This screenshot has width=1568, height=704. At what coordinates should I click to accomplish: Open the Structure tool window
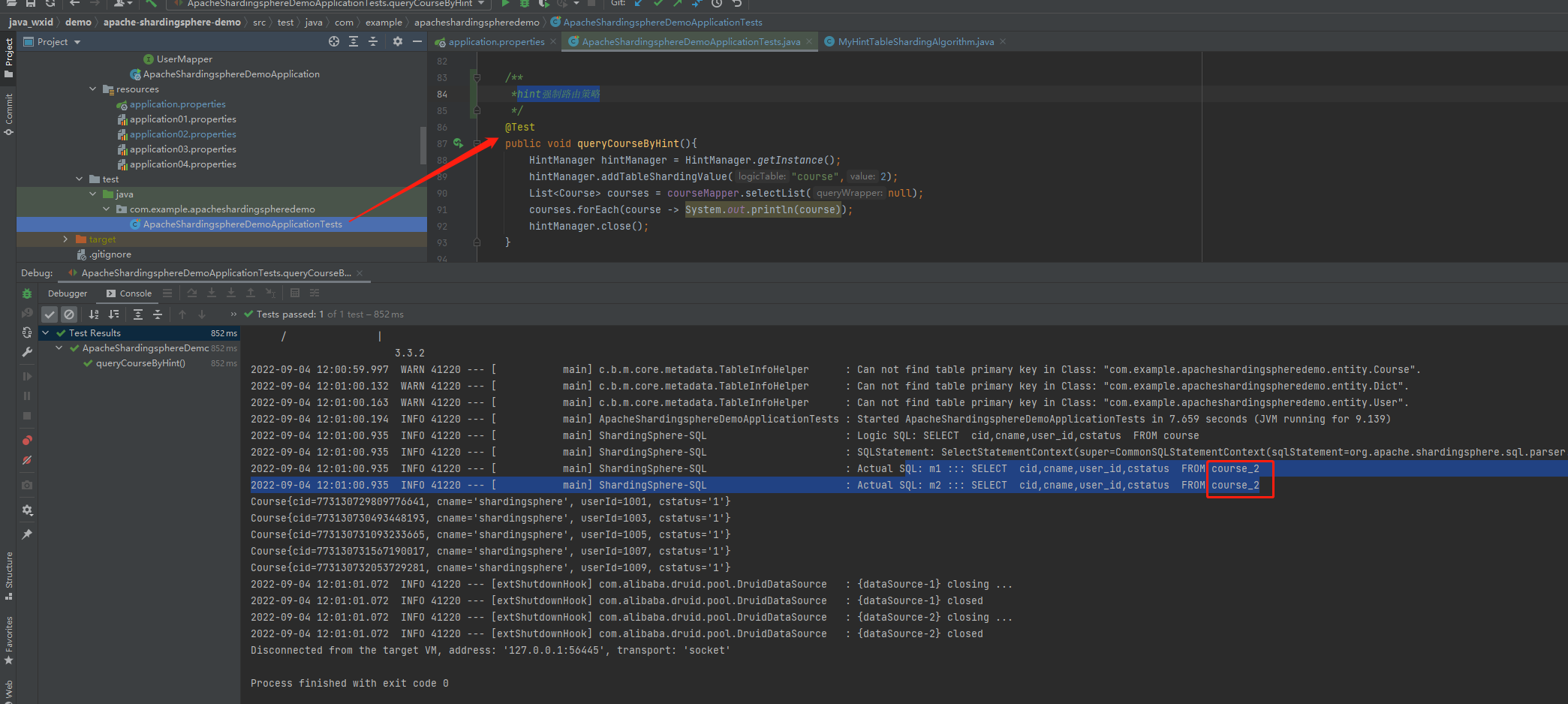[9, 576]
